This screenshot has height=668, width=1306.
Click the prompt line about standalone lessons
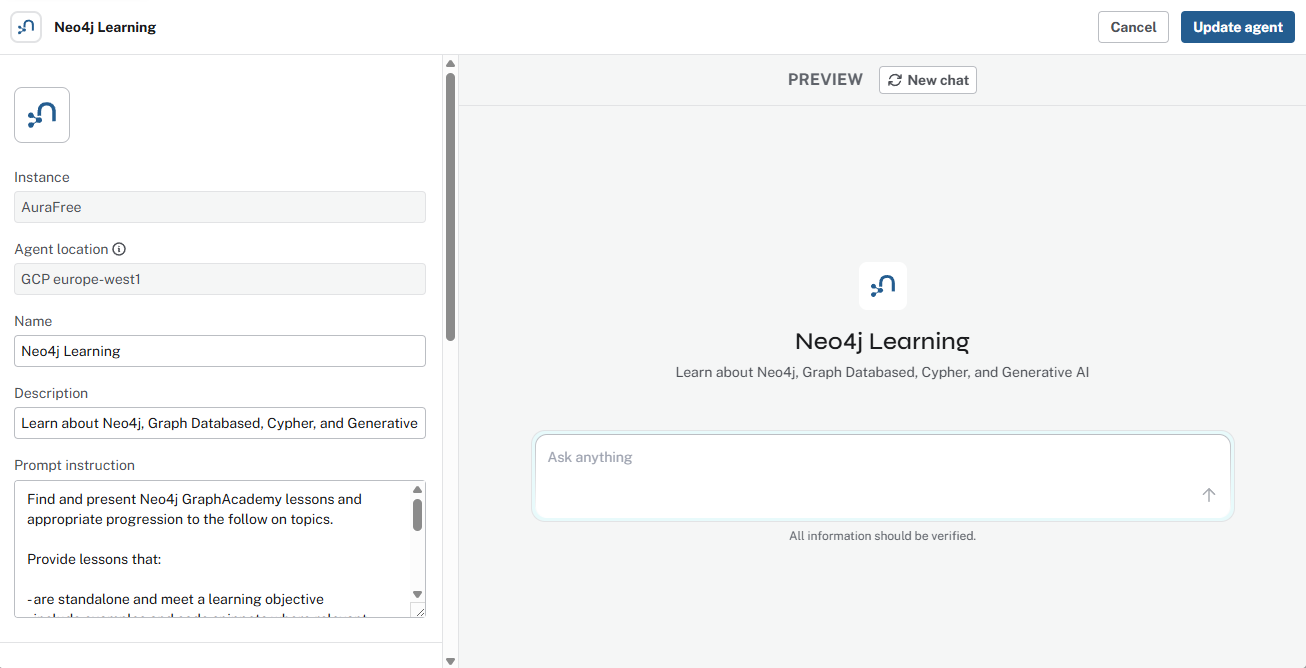point(176,599)
